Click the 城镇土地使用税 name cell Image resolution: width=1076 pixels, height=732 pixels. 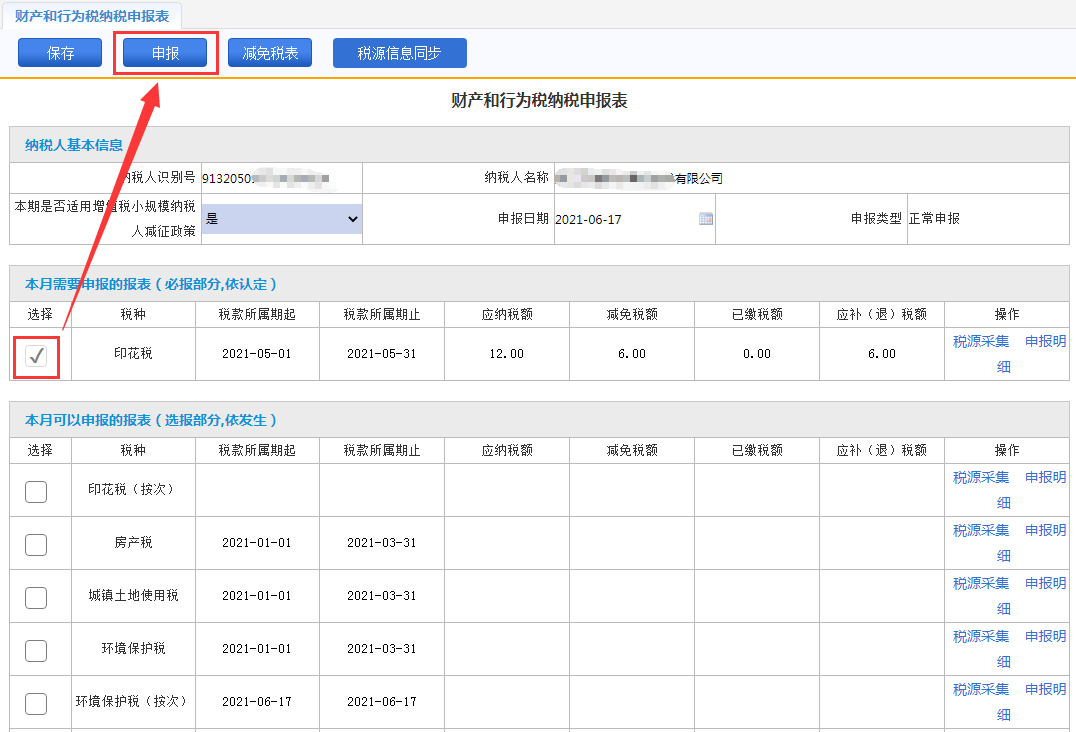133,595
